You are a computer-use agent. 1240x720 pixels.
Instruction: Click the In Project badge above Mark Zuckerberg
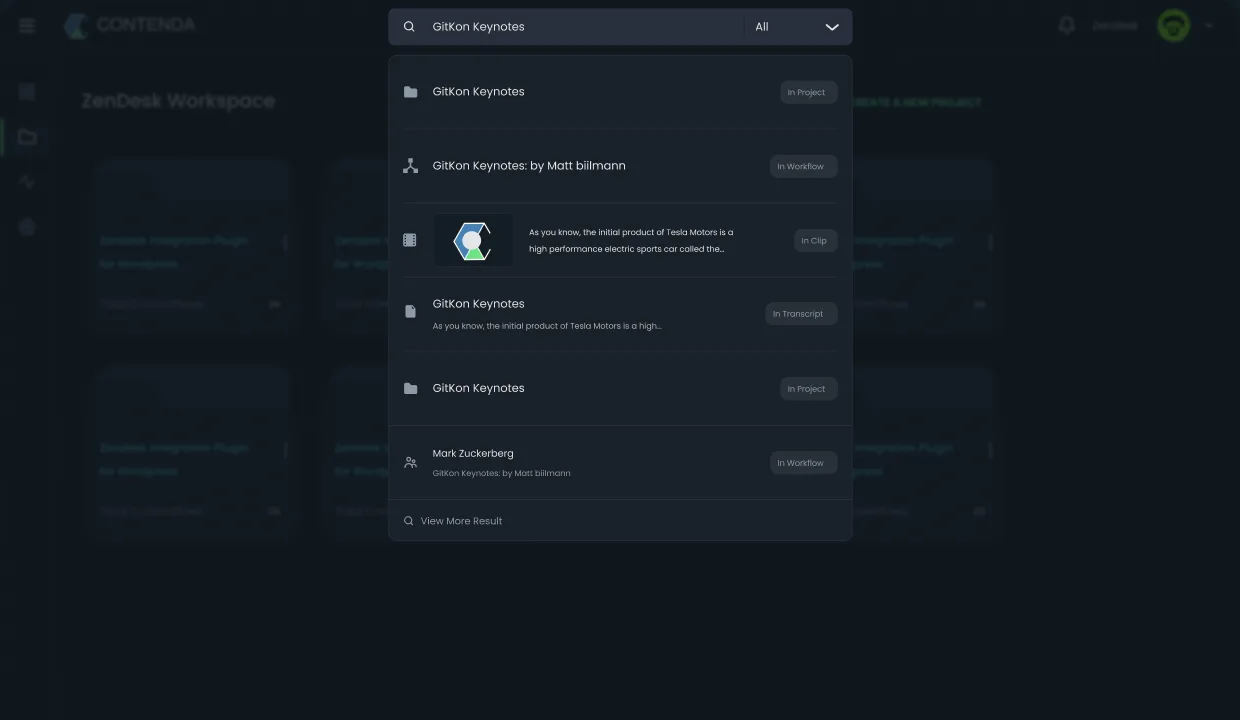pos(808,388)
